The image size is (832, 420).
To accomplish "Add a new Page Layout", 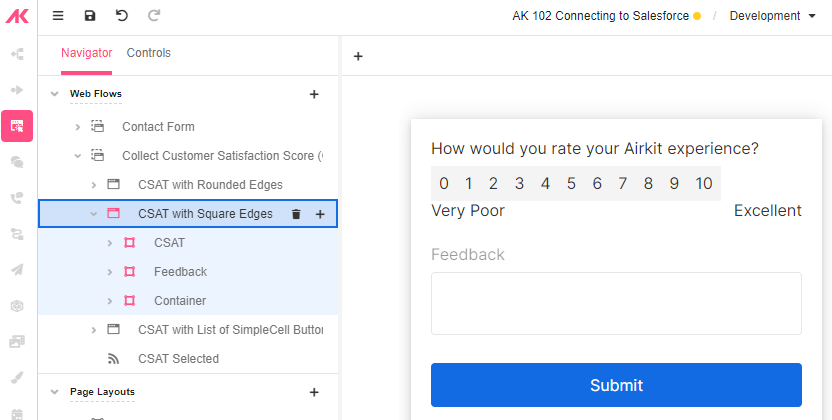I will click(x=314, y=392).
